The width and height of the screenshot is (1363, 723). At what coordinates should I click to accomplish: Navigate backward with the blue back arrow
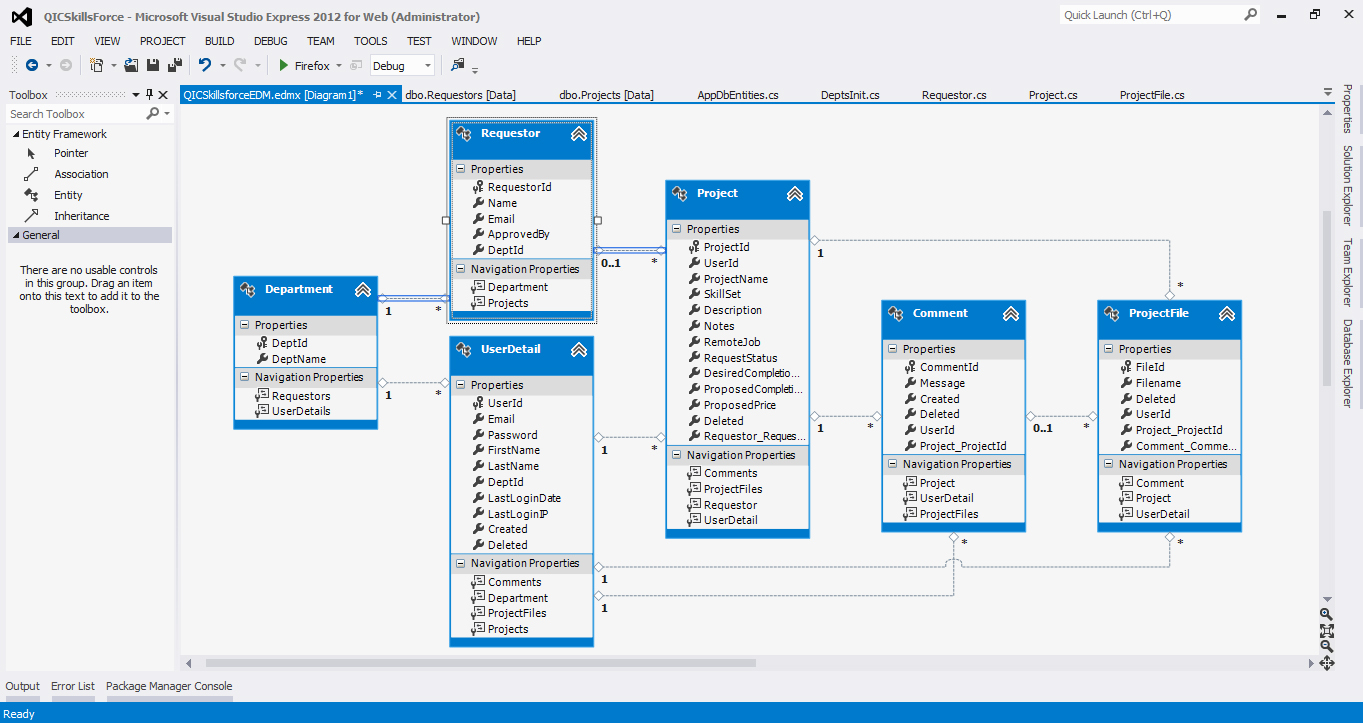(x=32, y=65)
